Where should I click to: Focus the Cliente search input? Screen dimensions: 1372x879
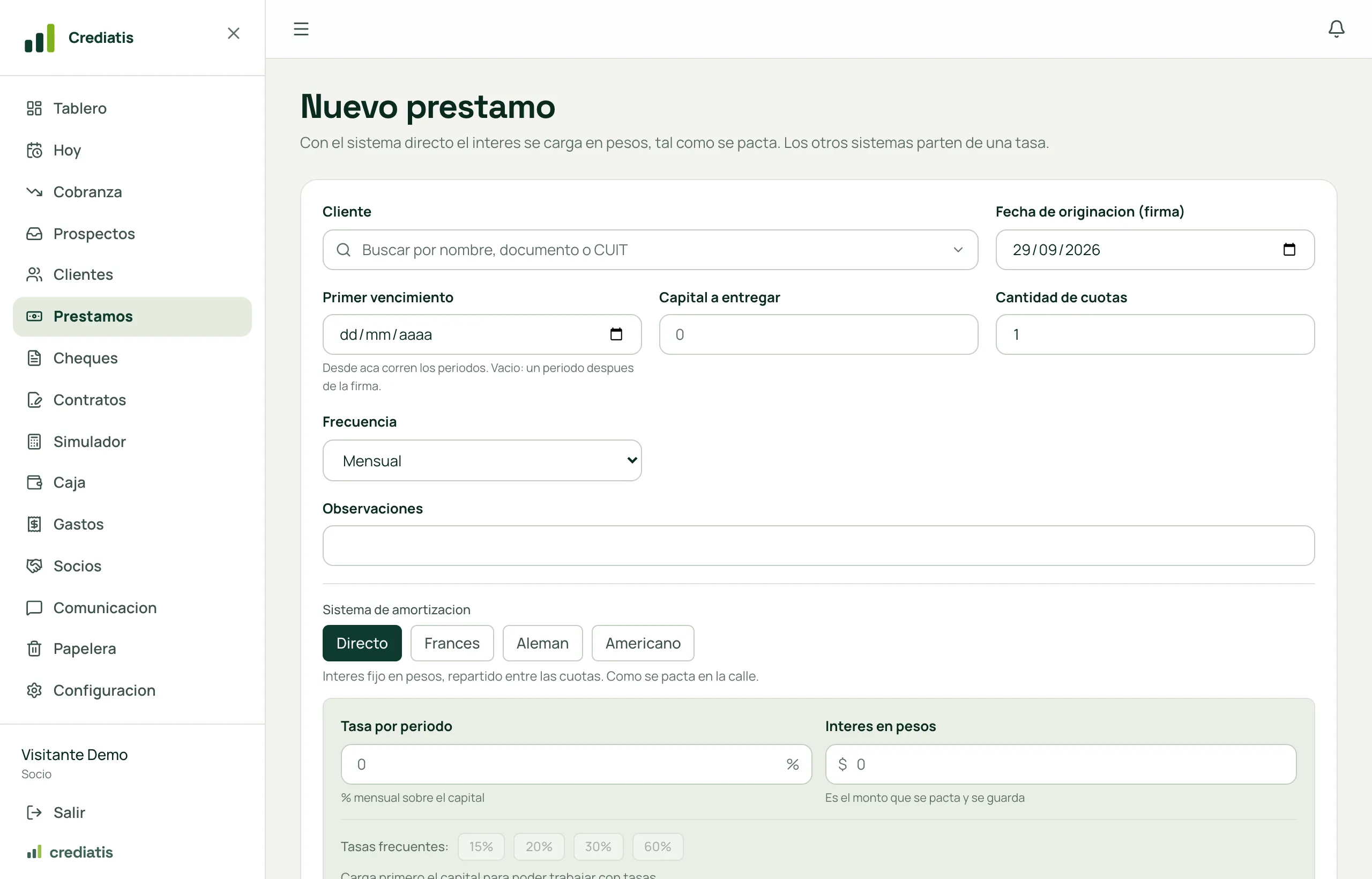point(650,249)
